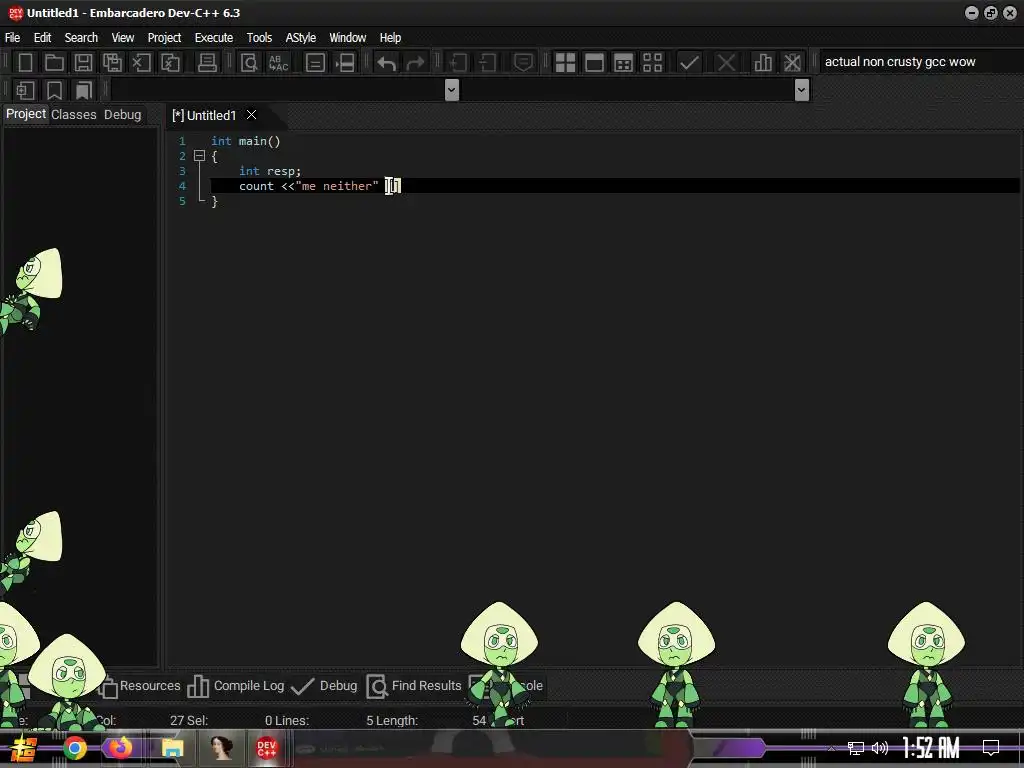
Task: Open the AStyle menu
Action: coord(300,37)
